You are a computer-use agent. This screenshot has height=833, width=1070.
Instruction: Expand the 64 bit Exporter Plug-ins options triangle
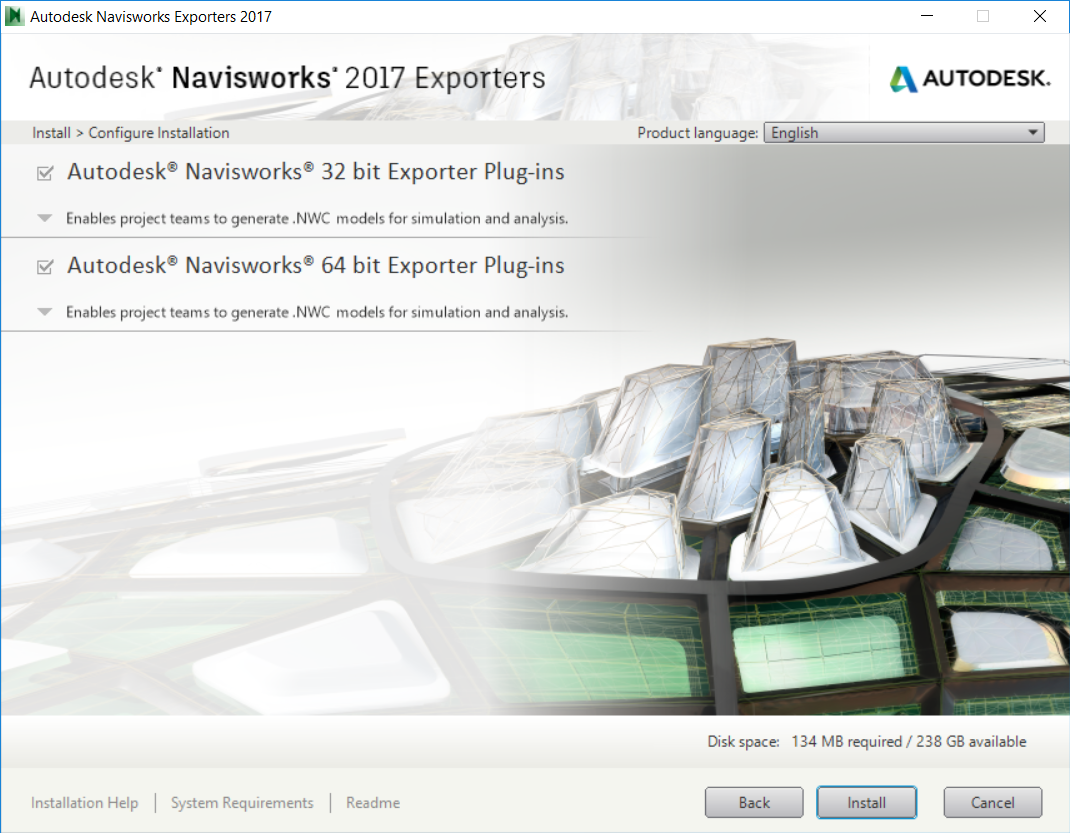coord(44,312)
